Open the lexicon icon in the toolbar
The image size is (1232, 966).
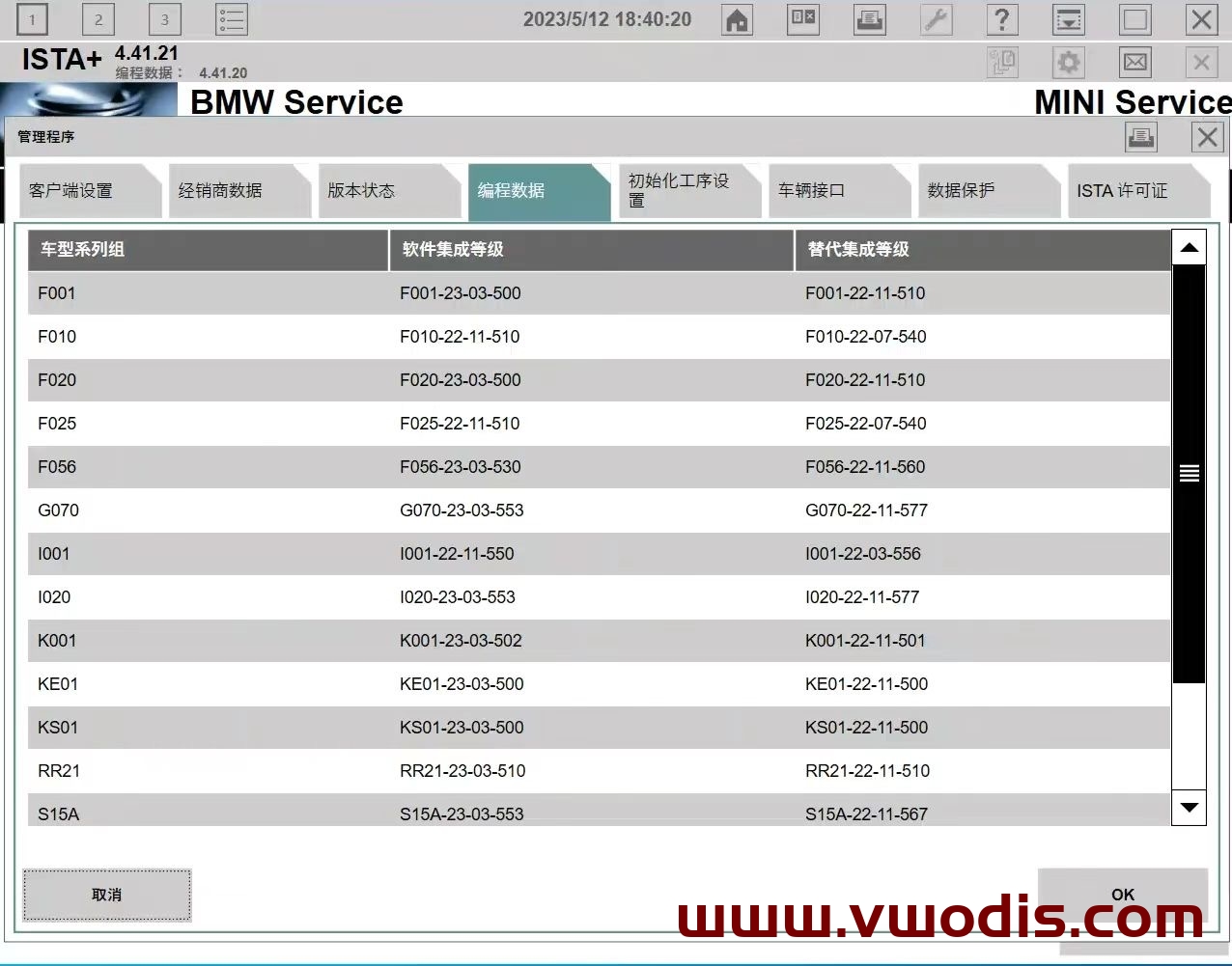pyautogui.click(x=803, y=19)
